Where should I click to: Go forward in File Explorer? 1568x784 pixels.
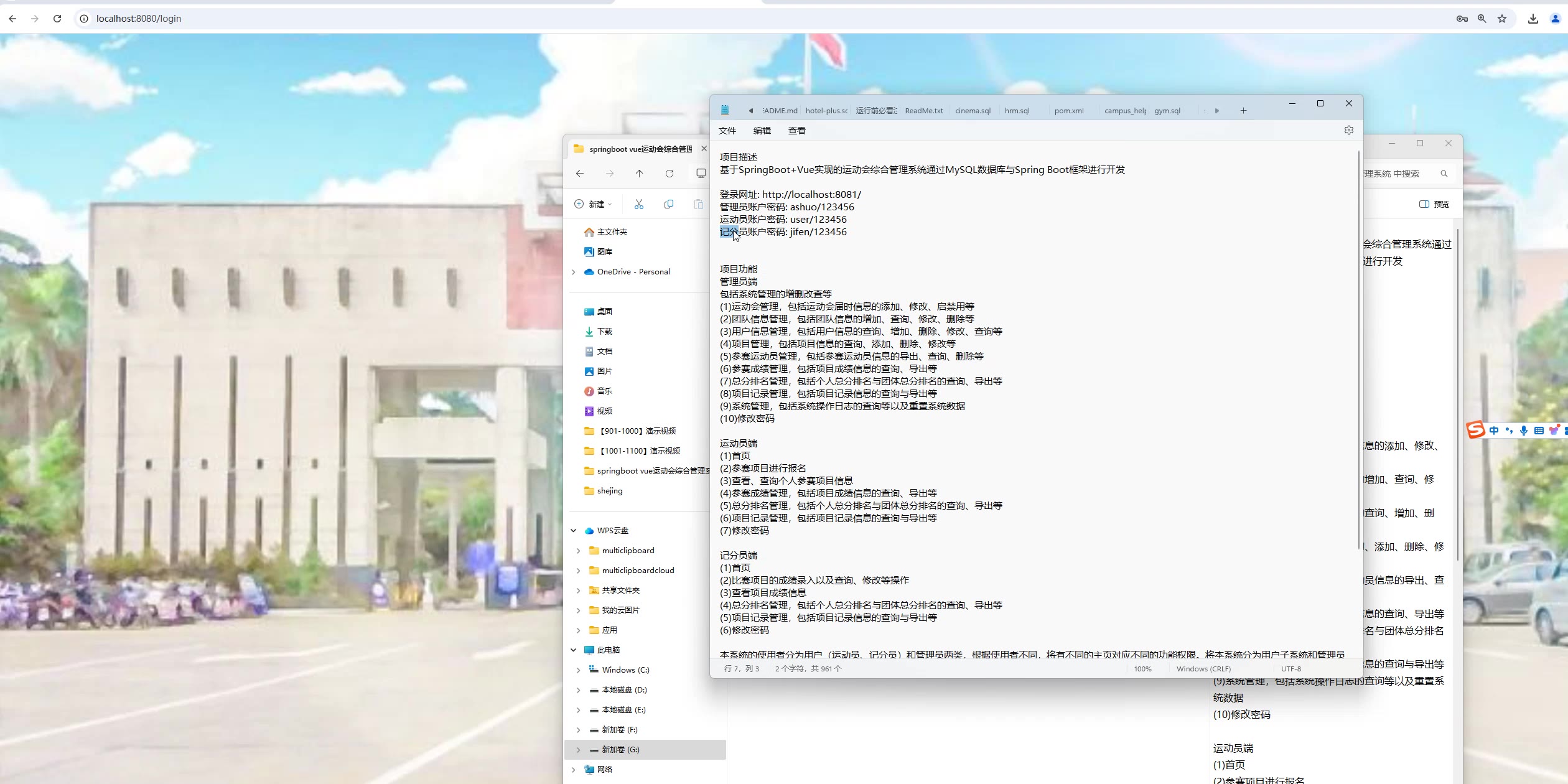point(610,174)
